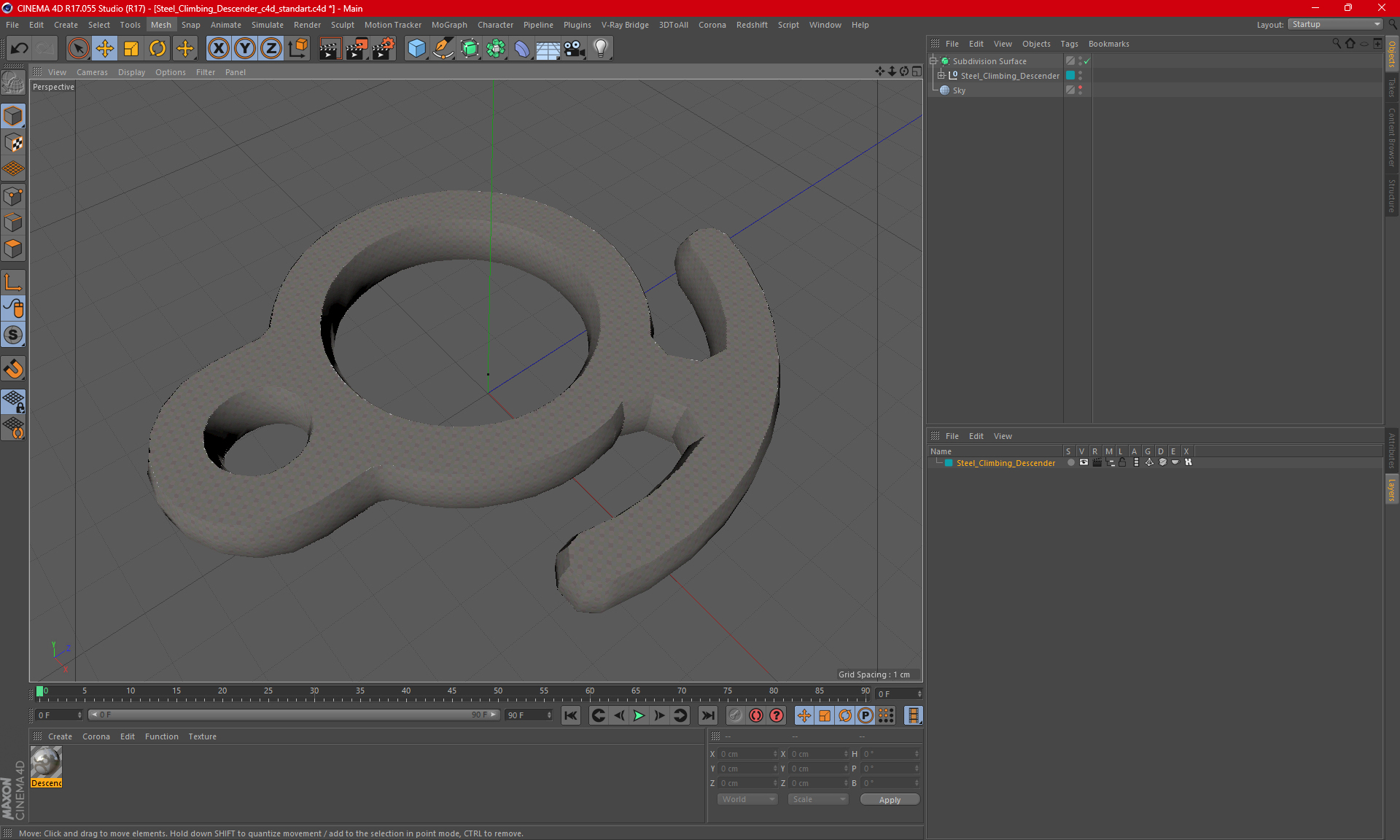Click the Magnet tool icon
The image size is (1400, 840).
pos(13,369)
